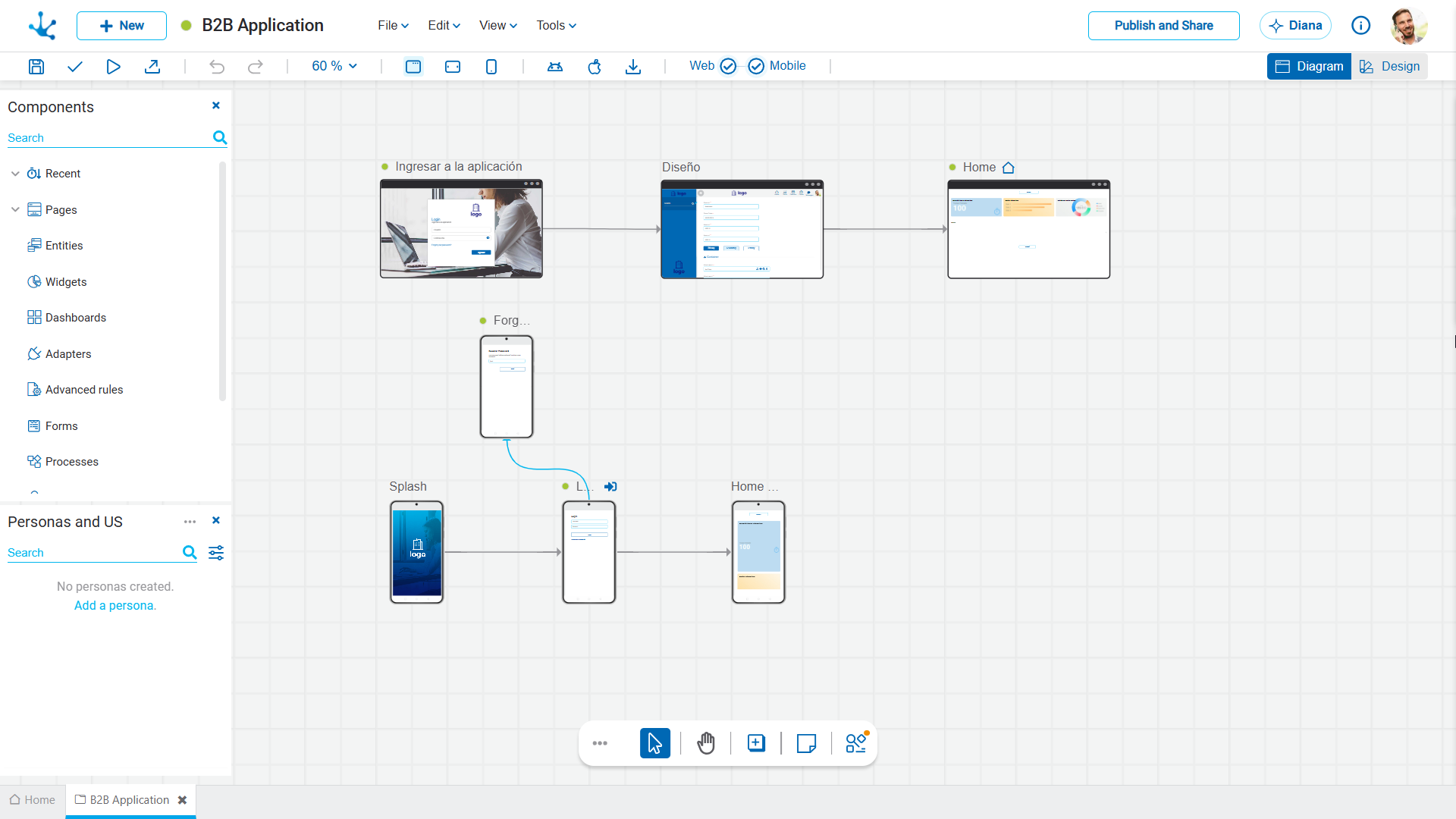Select the sticky note tool
This screenshot has height=819, width=1456.
click(x=807, y=743)
